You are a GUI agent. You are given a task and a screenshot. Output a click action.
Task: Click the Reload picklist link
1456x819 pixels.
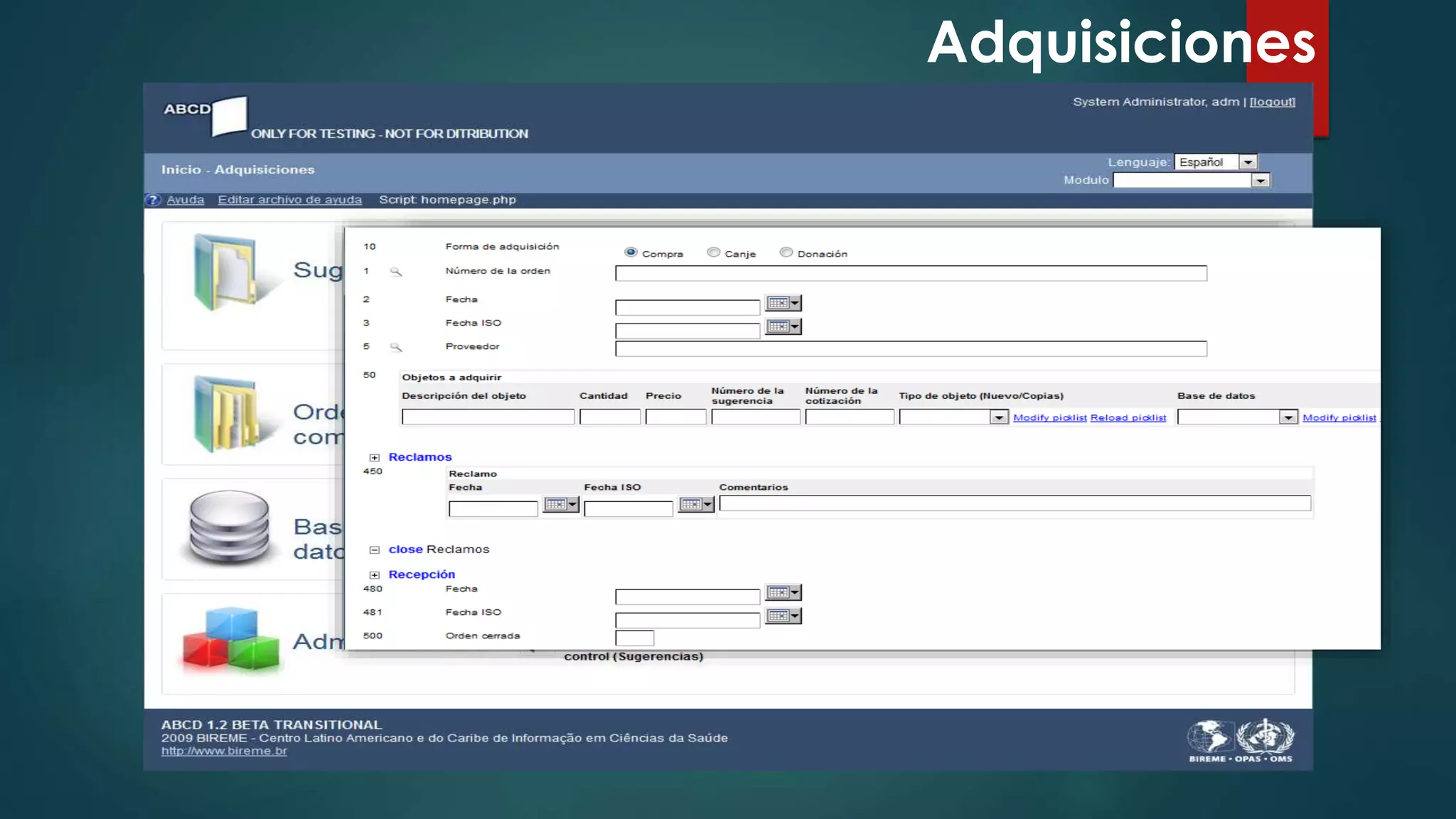[x=1128, y=418]
